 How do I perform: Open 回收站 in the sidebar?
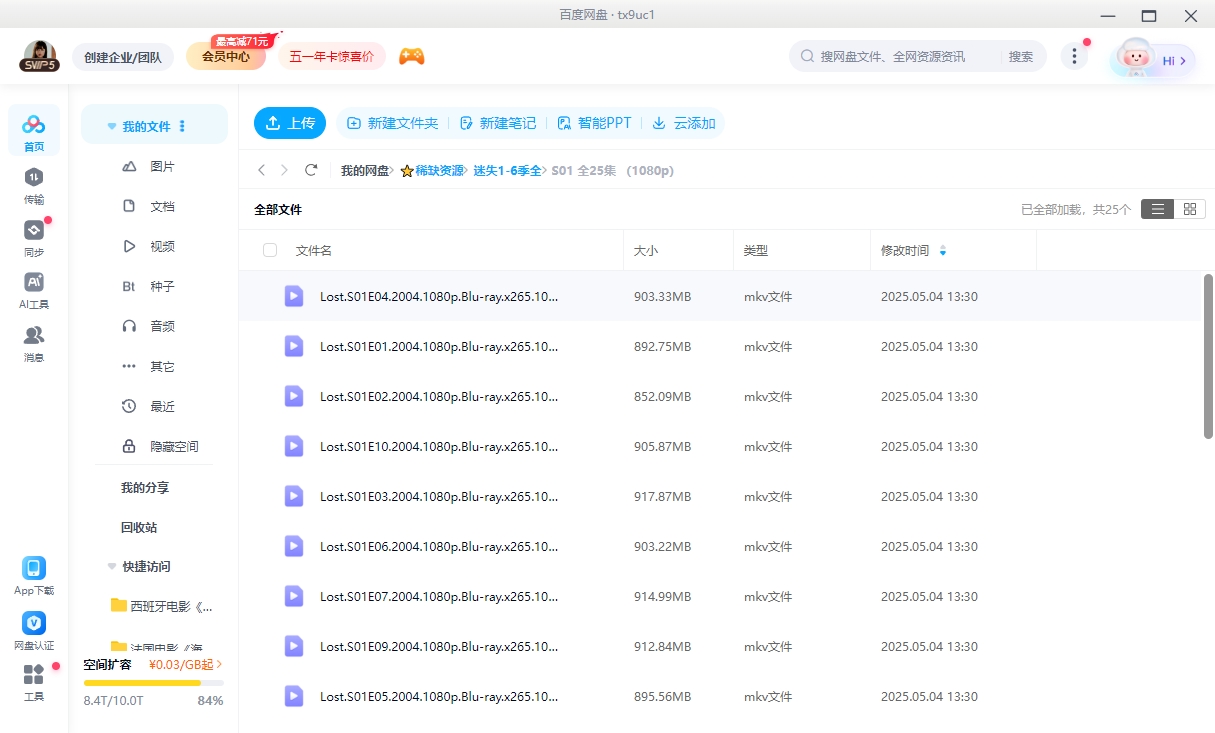click(139, 527)
